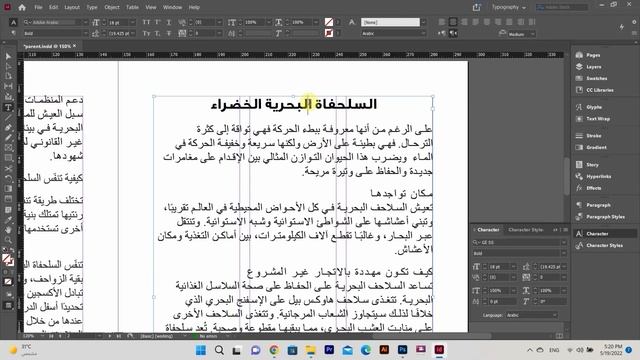Activate the Type tool in toolbox
This screenshot has width=640, height=360.
click(8, 108)
